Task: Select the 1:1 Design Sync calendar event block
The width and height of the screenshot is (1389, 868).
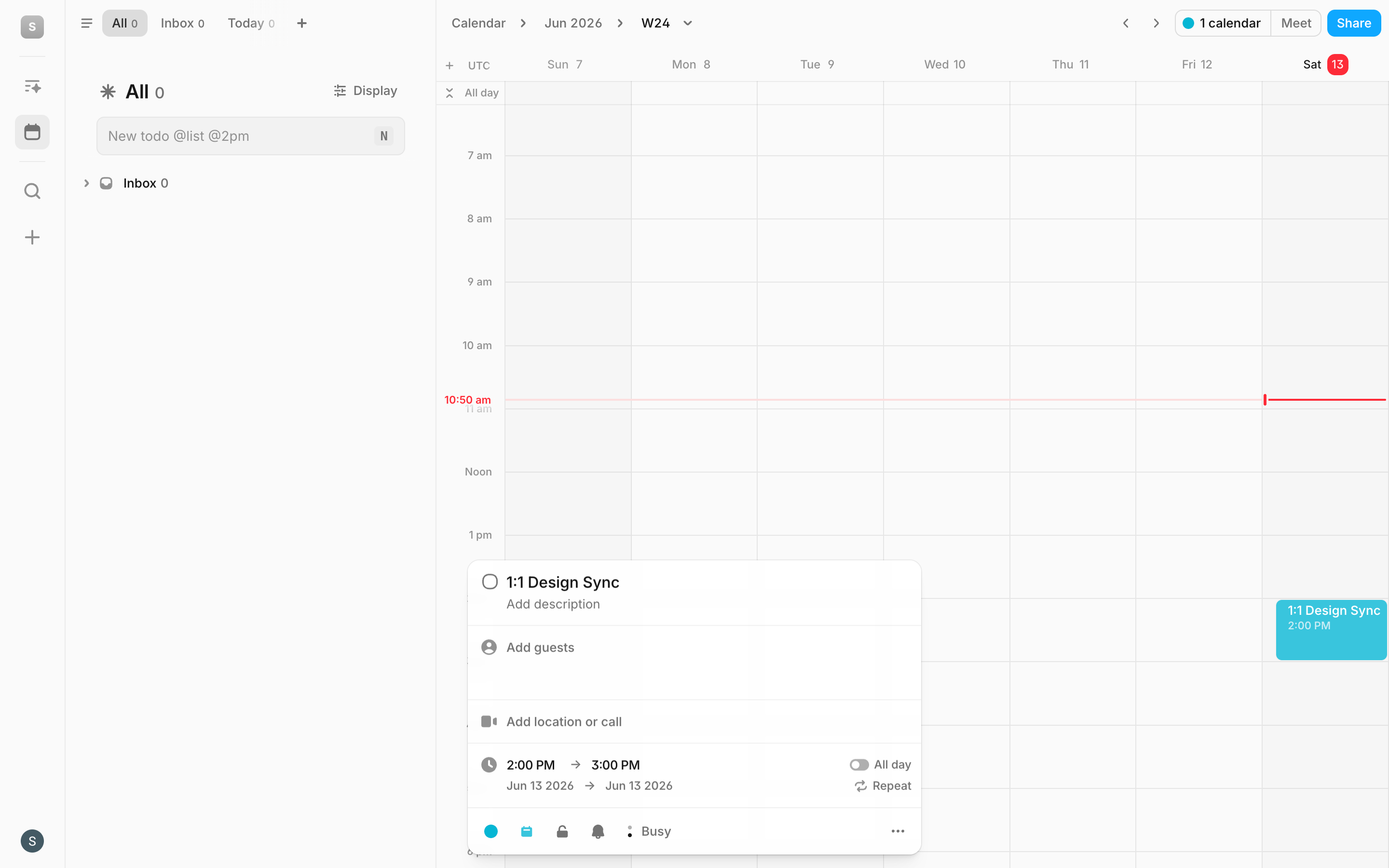Action: click(x=1331, y=630)
